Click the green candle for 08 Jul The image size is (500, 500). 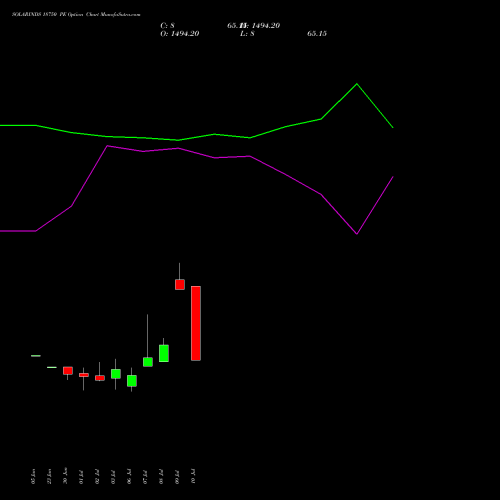tap(164, 353)
